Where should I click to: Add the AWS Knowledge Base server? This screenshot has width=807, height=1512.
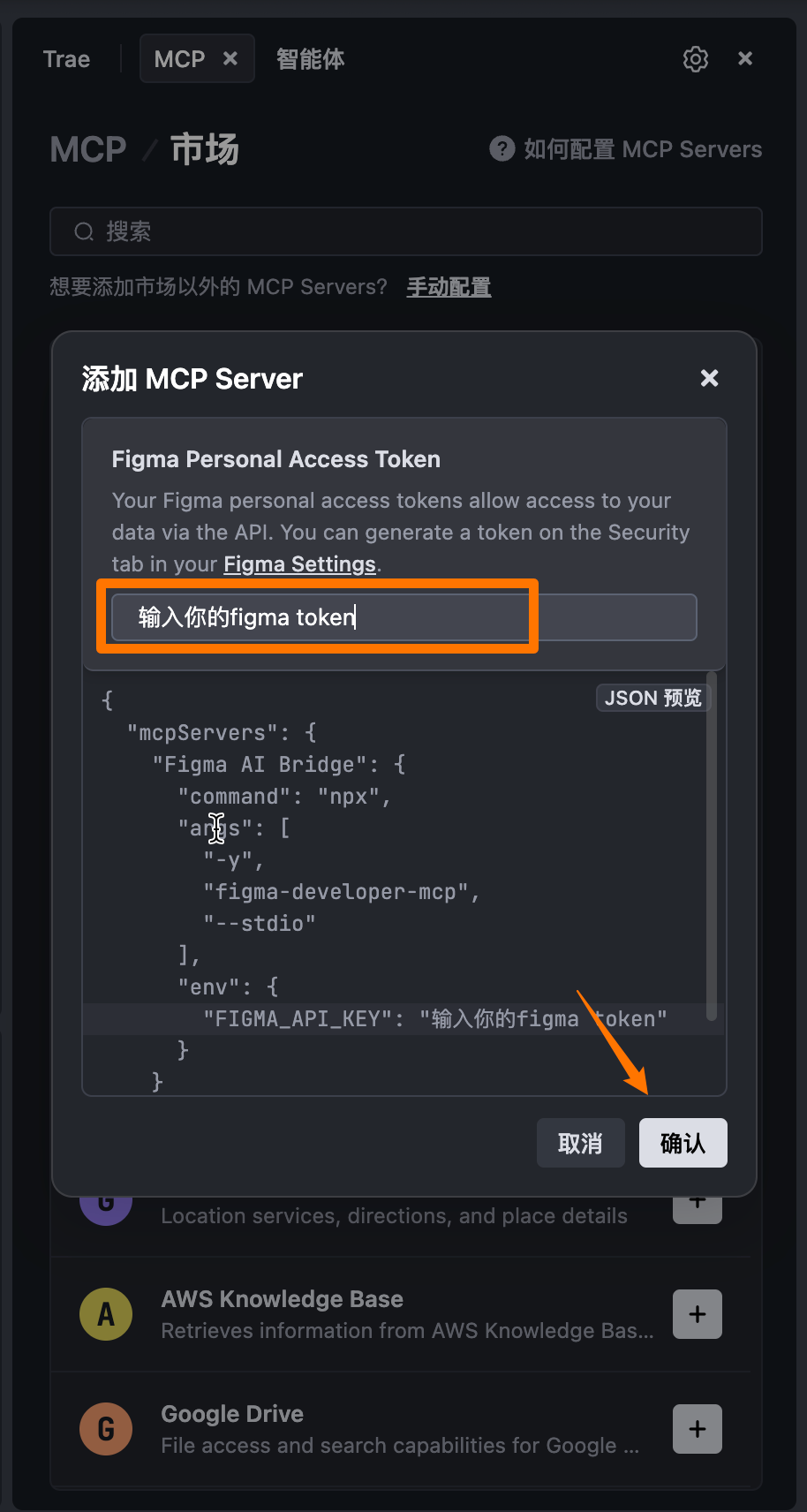point(698,1314)
